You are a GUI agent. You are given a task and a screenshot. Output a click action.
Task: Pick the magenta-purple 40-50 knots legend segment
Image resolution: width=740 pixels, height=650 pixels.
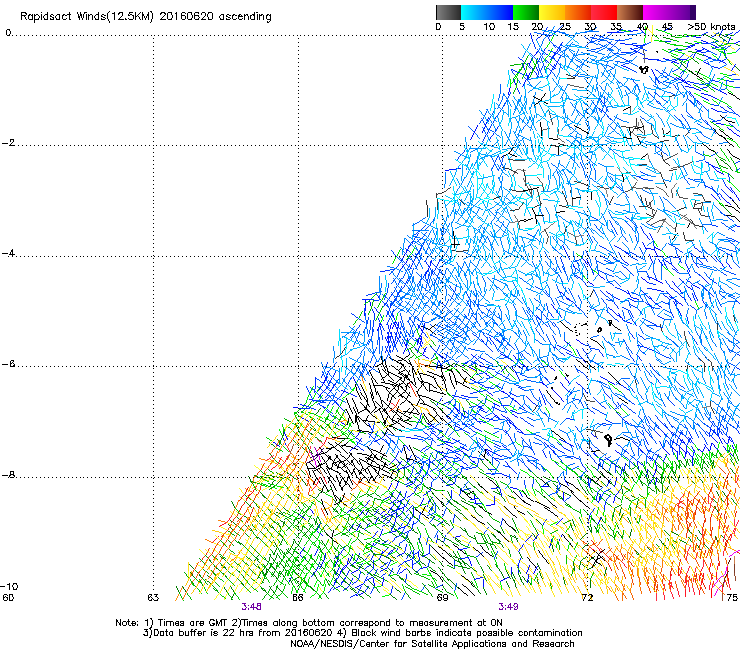coord(669,12)
